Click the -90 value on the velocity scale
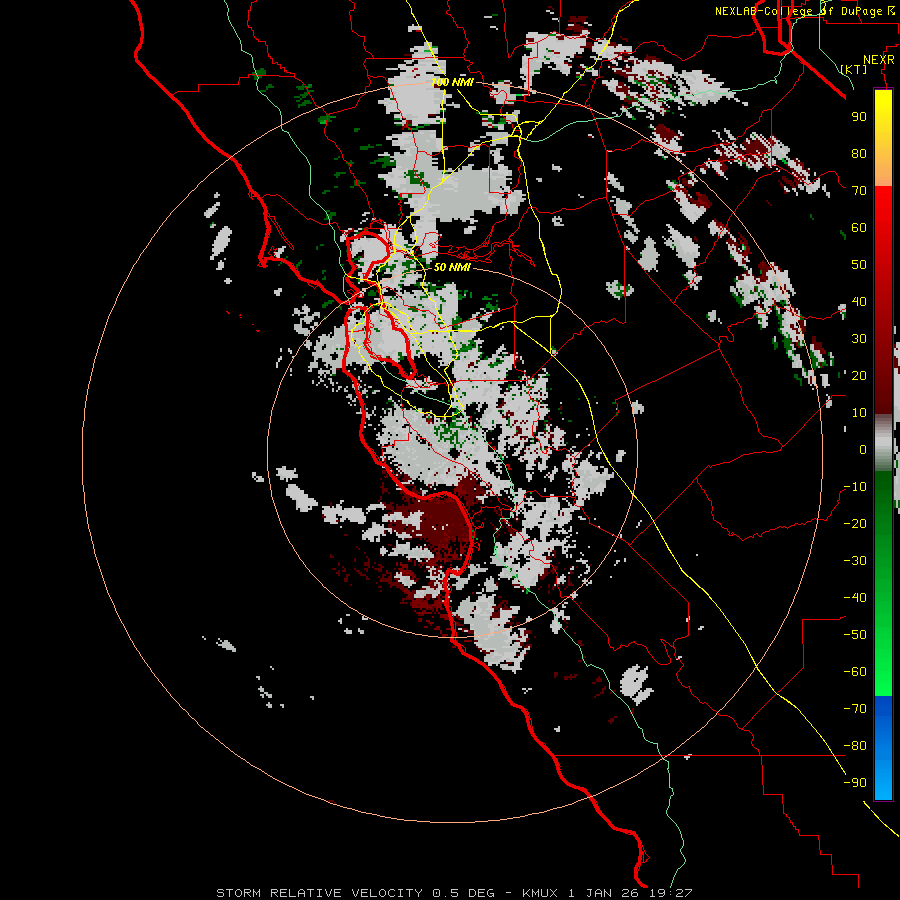Image resolution: width=900 pixels, height=900 pixels. pyautogui.click(x=855, y=783)
